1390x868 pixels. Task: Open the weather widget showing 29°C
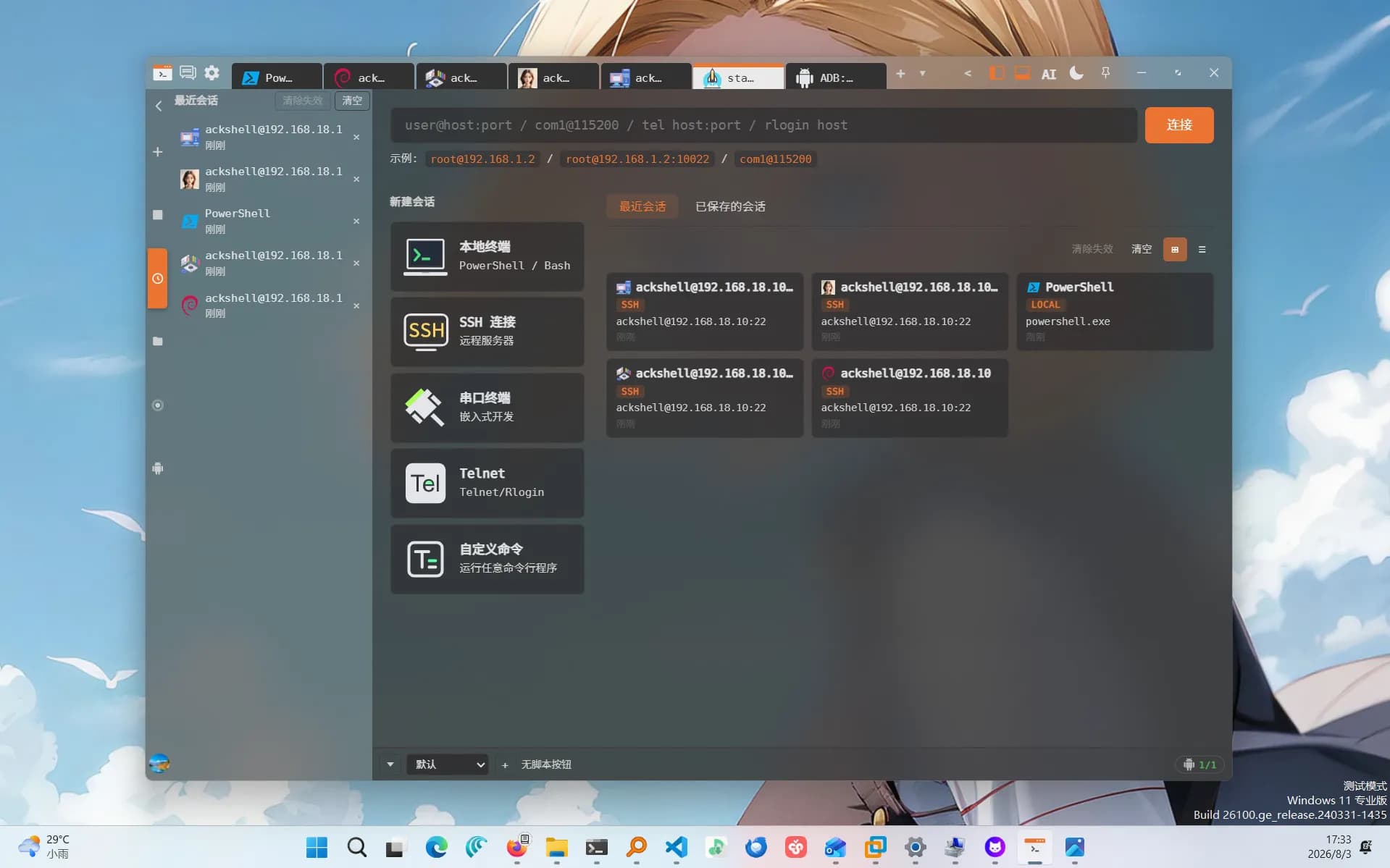pos(45,846)
